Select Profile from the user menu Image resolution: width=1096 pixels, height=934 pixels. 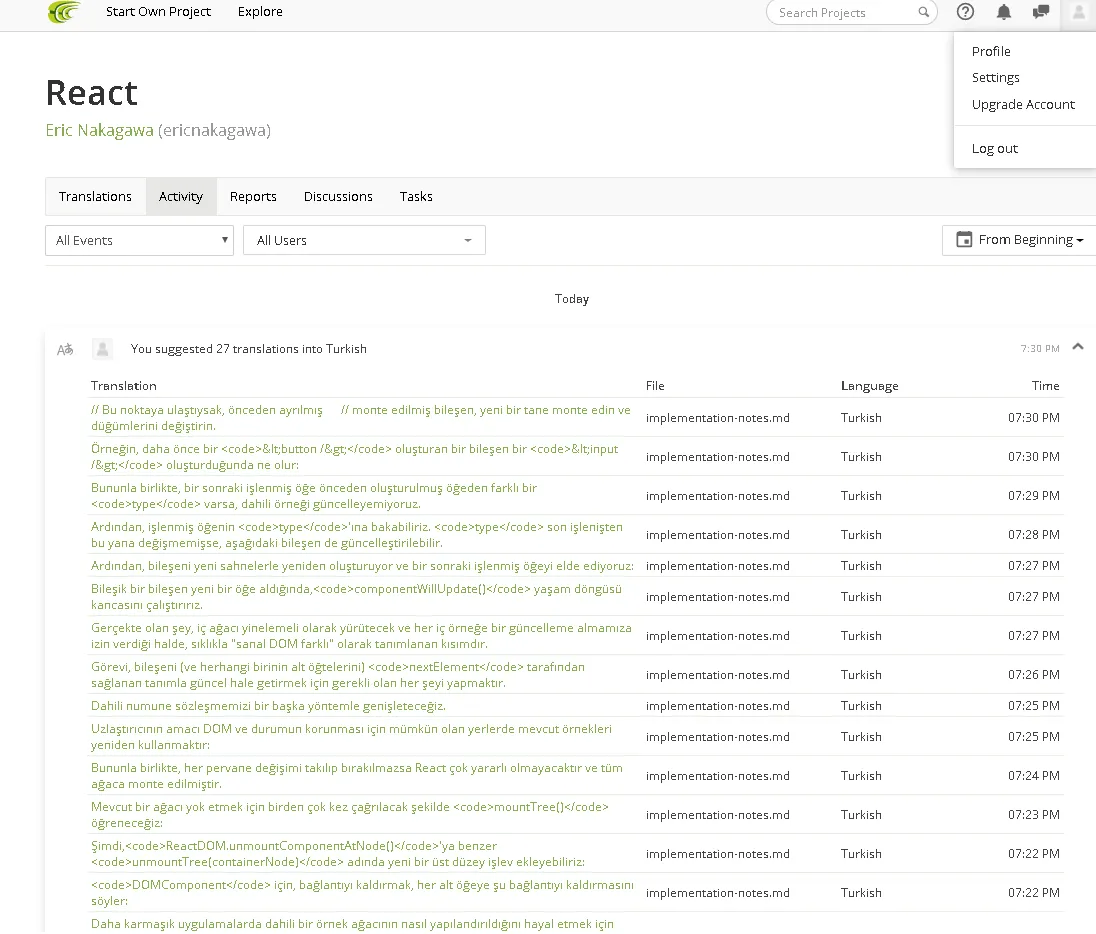pos(990,52)
